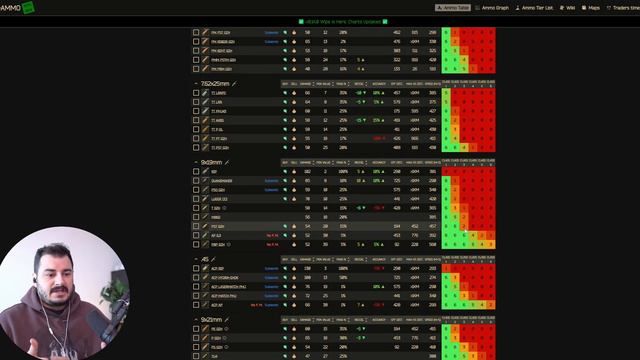
Task: Tick the TT AKBS row checkbox
Action: 196,120
